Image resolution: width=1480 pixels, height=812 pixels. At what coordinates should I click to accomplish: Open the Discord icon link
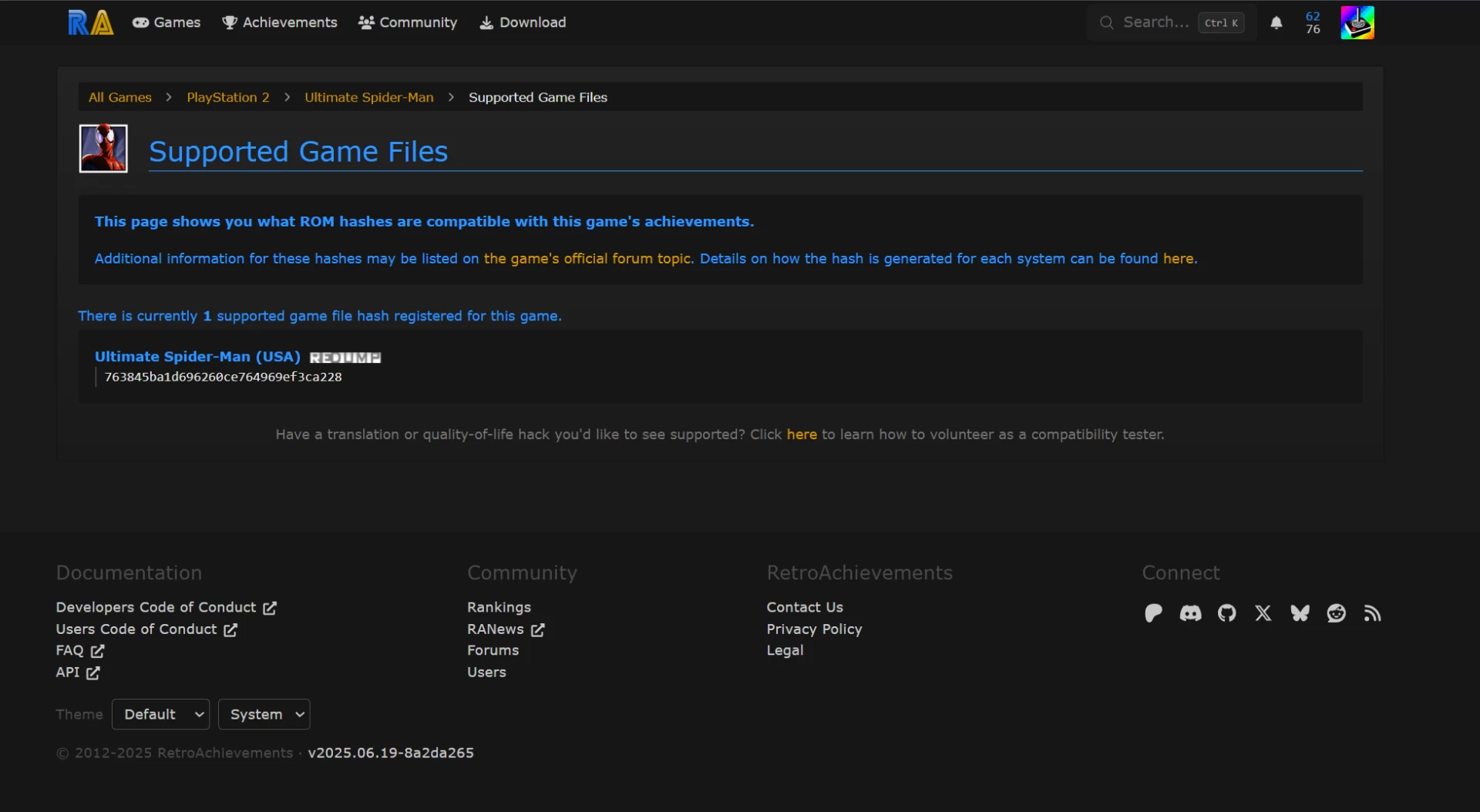point(1190,613)
